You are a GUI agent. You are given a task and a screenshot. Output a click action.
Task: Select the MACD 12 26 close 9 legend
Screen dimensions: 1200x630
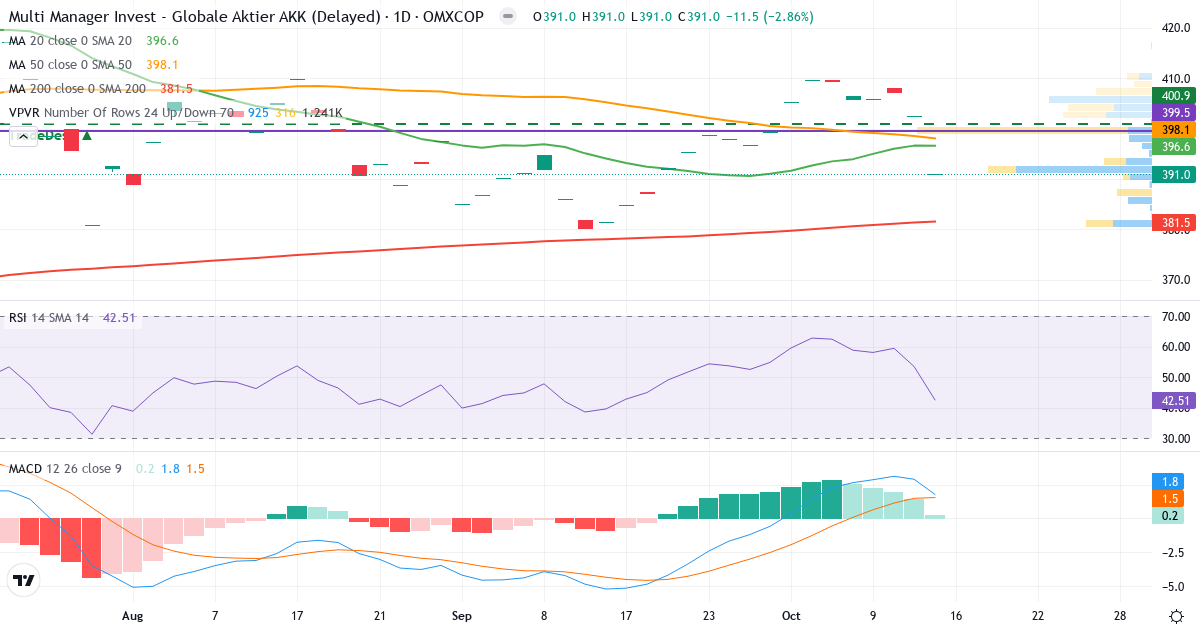tap(66, 468)
